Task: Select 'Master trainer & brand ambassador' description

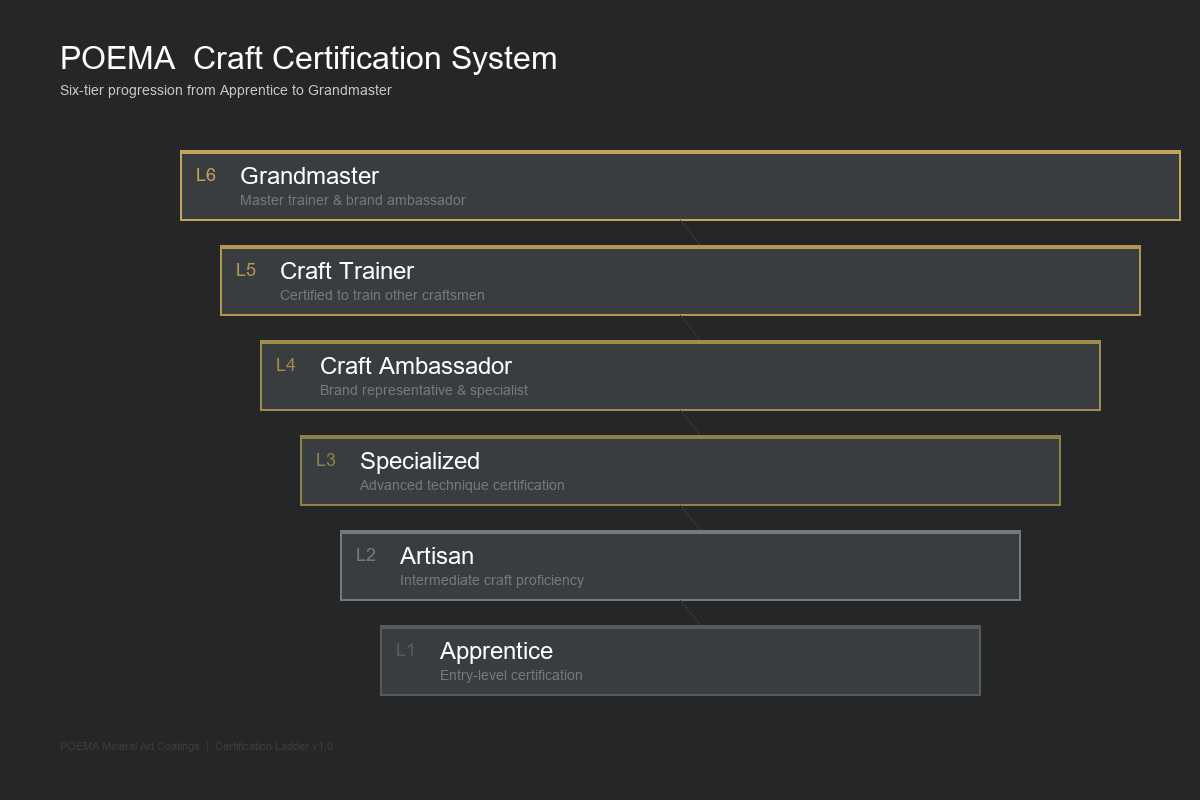Action: tap(353, 200)
